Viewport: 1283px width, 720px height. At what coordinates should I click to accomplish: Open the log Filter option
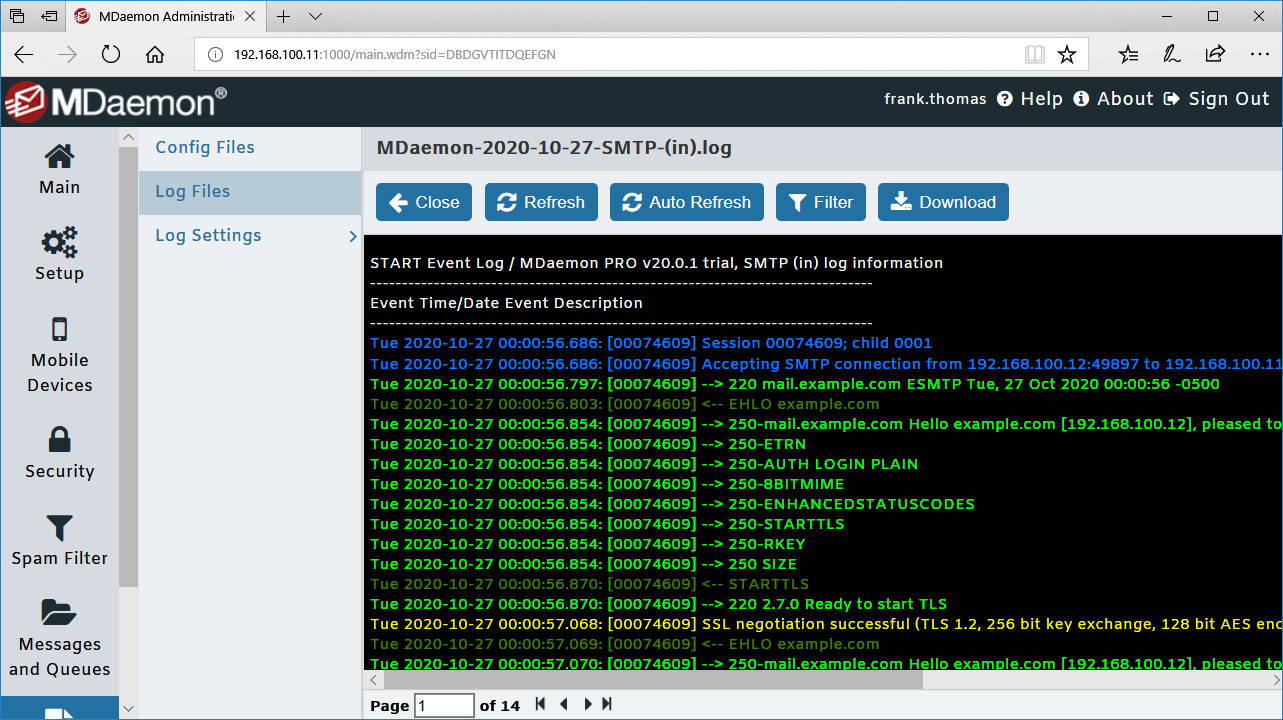tap(821, 202)
